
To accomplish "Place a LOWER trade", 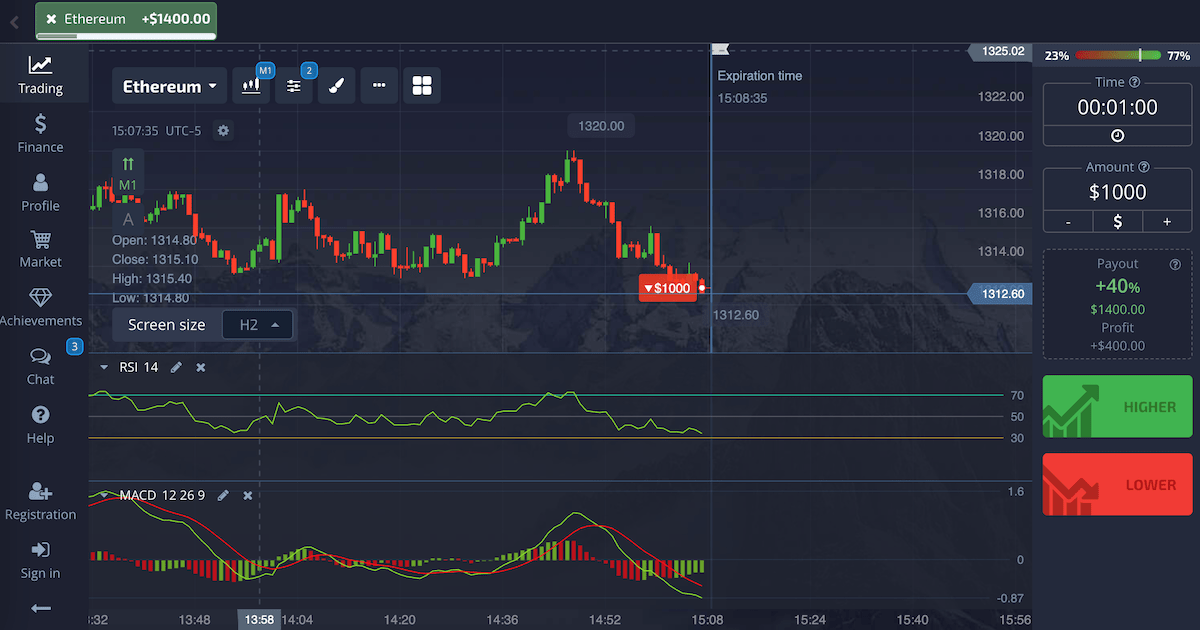I will pos(1117,484).
